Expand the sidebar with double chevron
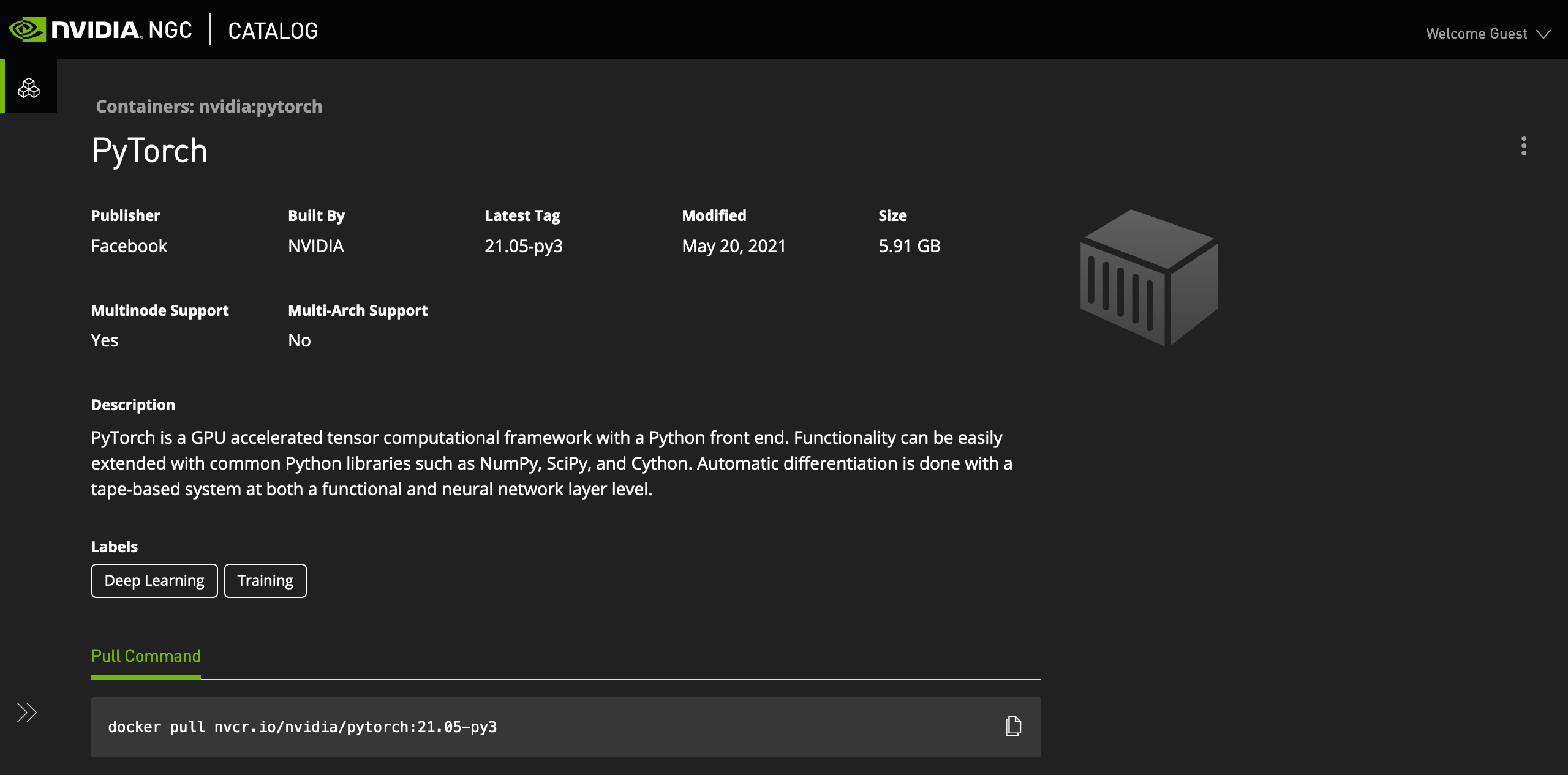The height and width of the screenshot is (775, 1568). click(x=26, y=713)
